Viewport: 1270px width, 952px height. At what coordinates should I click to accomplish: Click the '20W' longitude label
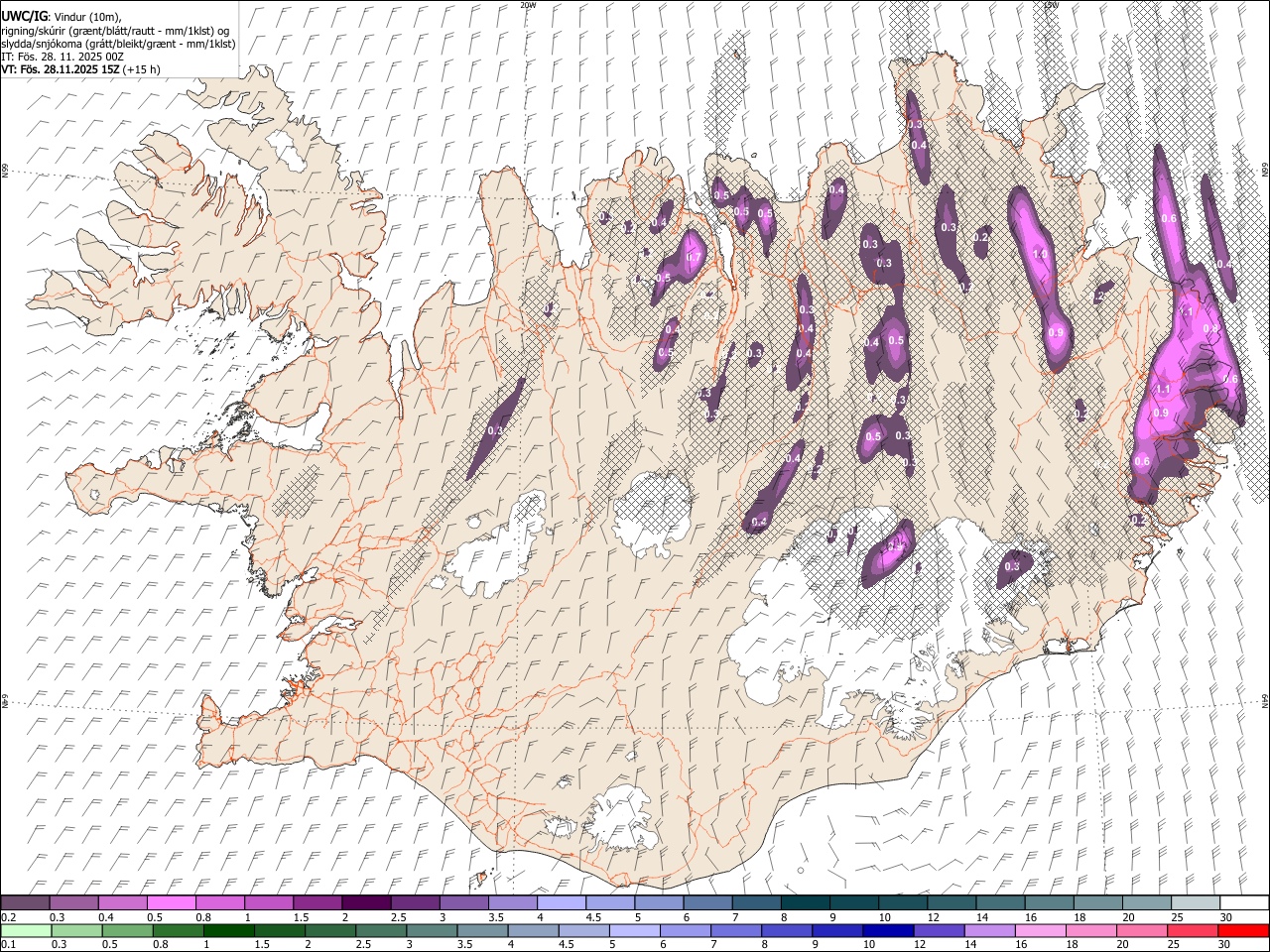click(527, 4)
